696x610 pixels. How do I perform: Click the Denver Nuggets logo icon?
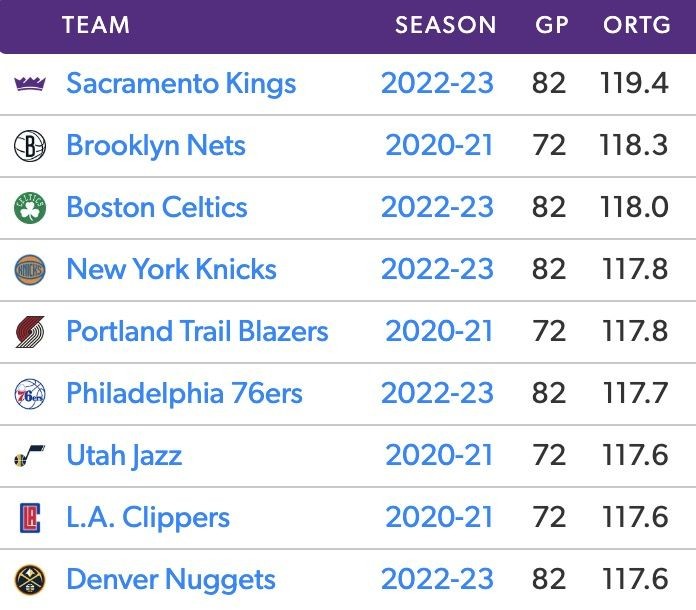[x=30, y=580]
